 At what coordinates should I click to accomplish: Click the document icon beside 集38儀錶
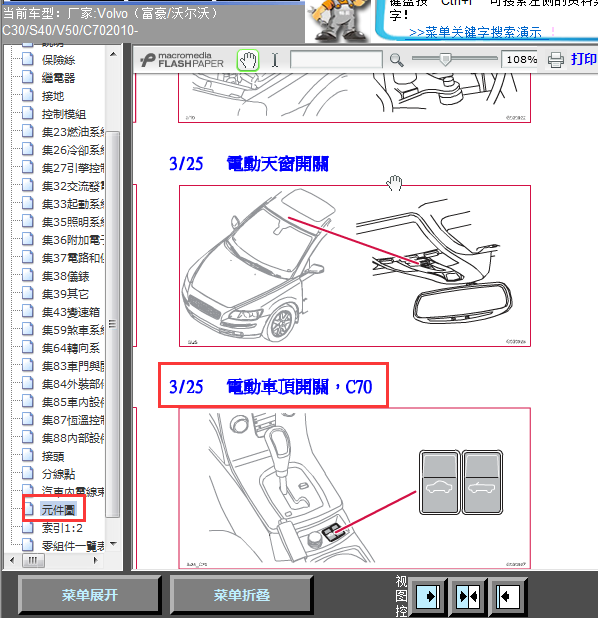(x=28, y=275)
